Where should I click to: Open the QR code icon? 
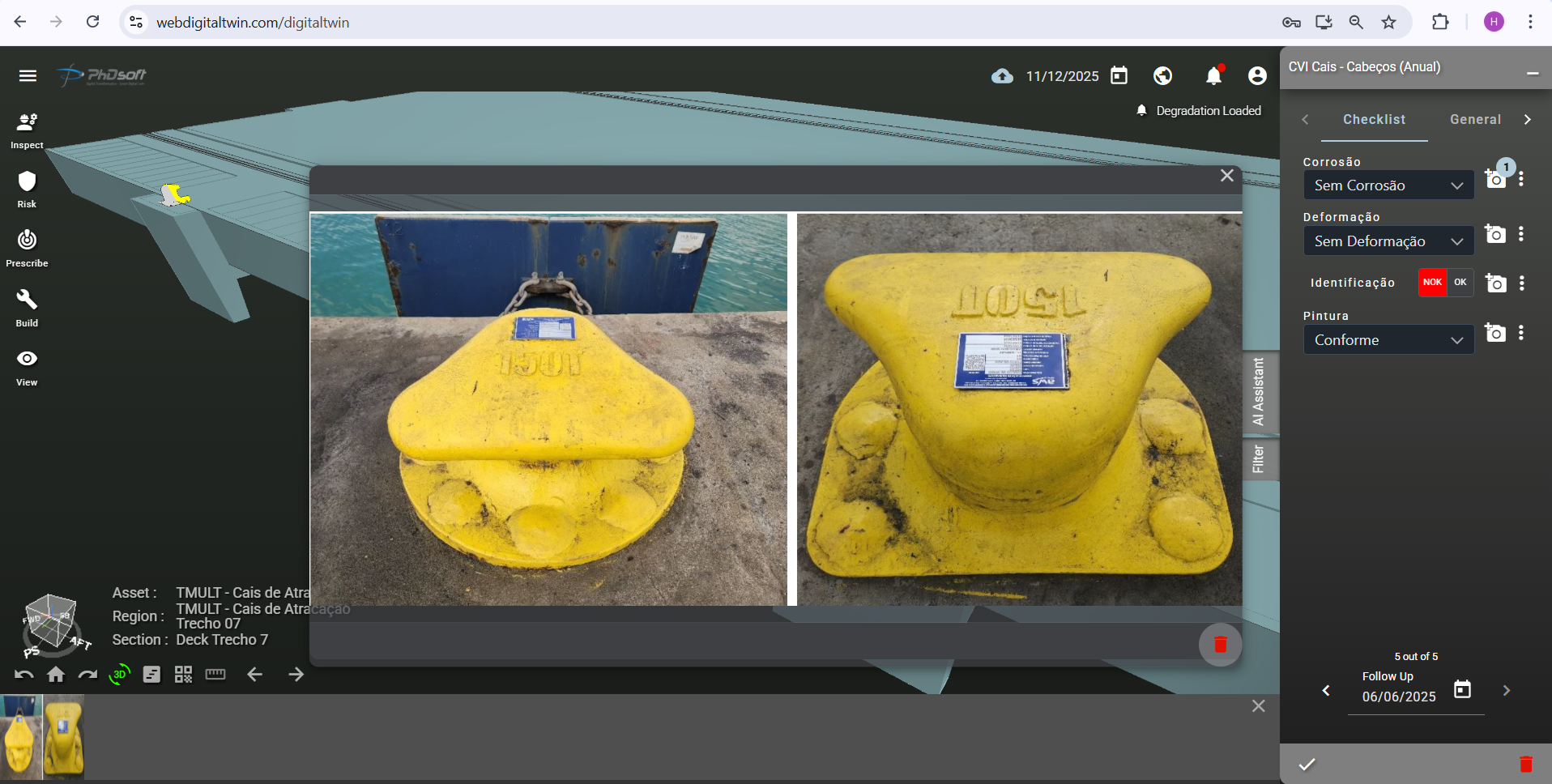[x=184, y=675]
